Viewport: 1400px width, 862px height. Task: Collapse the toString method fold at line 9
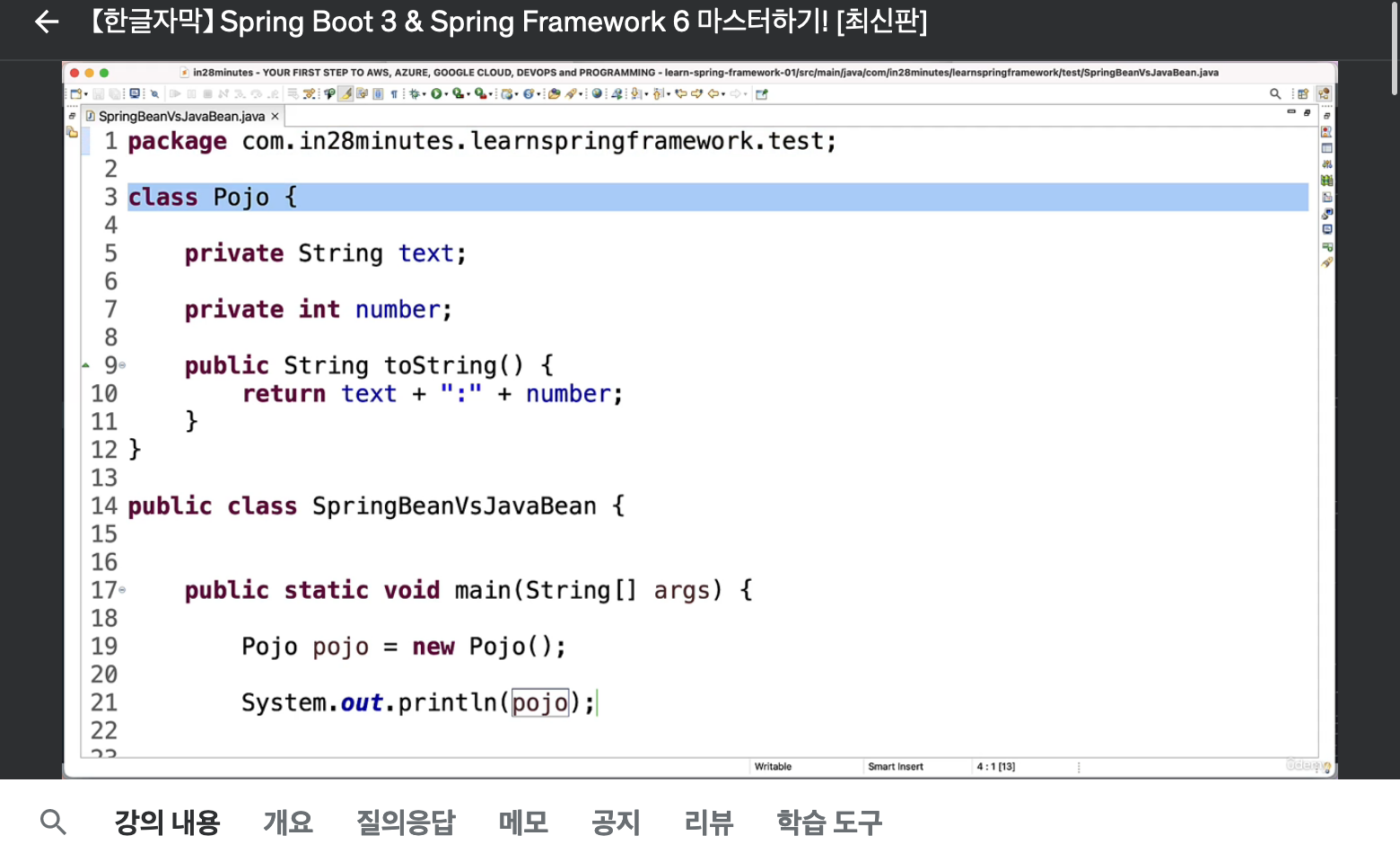pyautogui.click(x=123, y=365)
